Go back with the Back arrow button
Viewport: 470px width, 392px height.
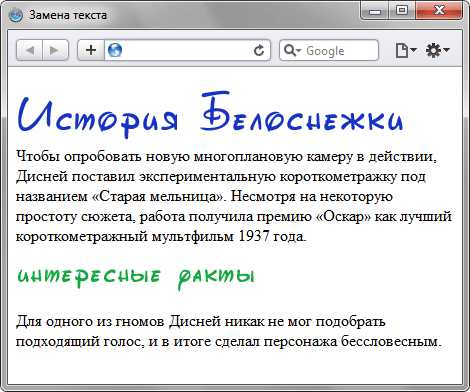(30, 50)
